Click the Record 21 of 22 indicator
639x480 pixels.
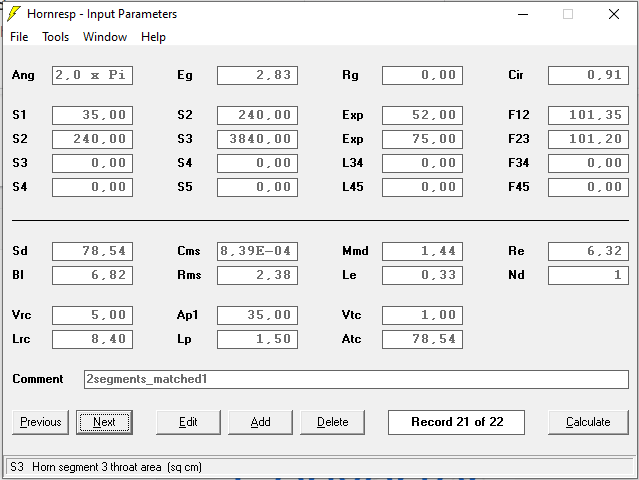(x=456, y=422)
